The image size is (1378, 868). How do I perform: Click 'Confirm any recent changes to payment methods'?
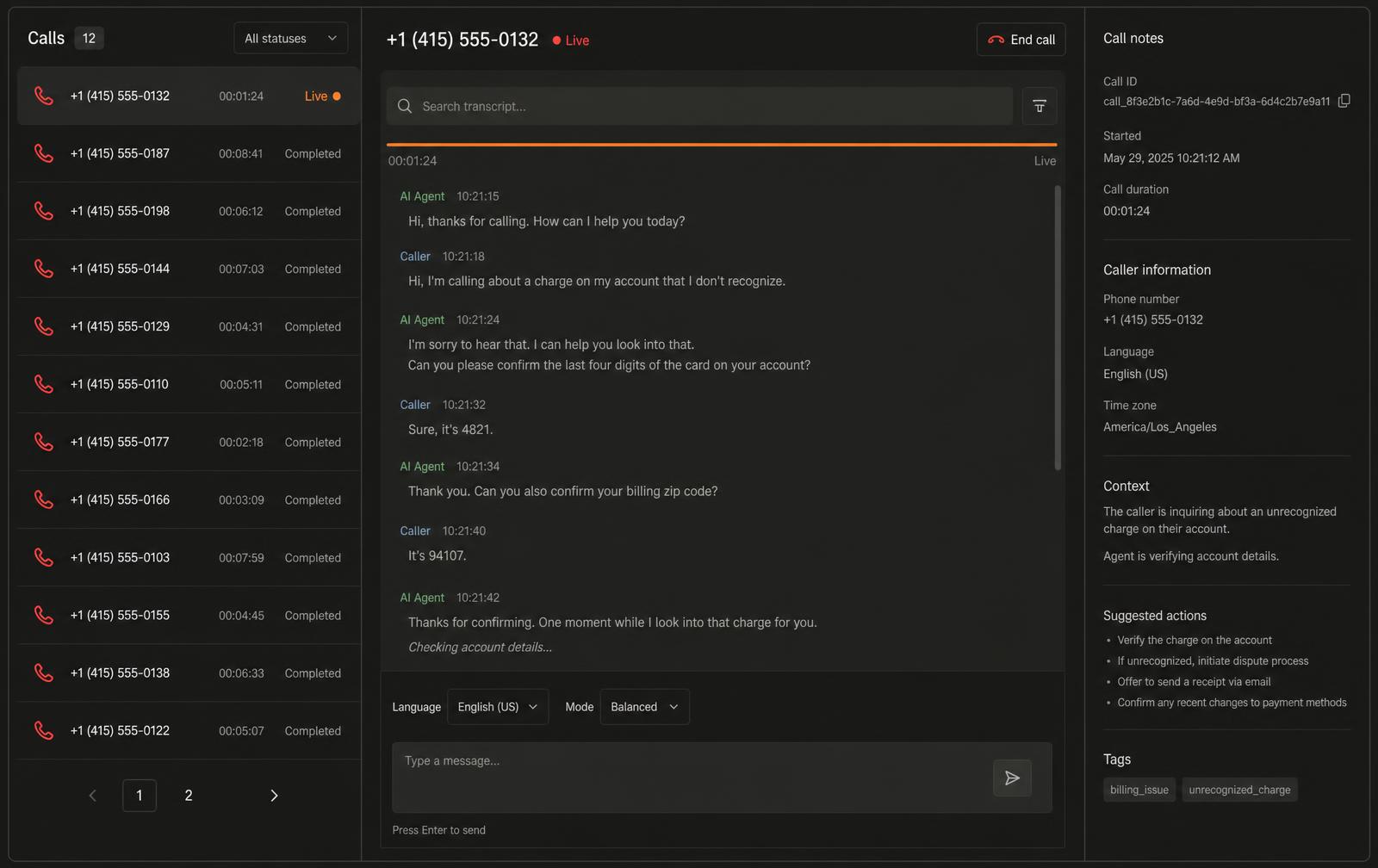point(1232,703)
